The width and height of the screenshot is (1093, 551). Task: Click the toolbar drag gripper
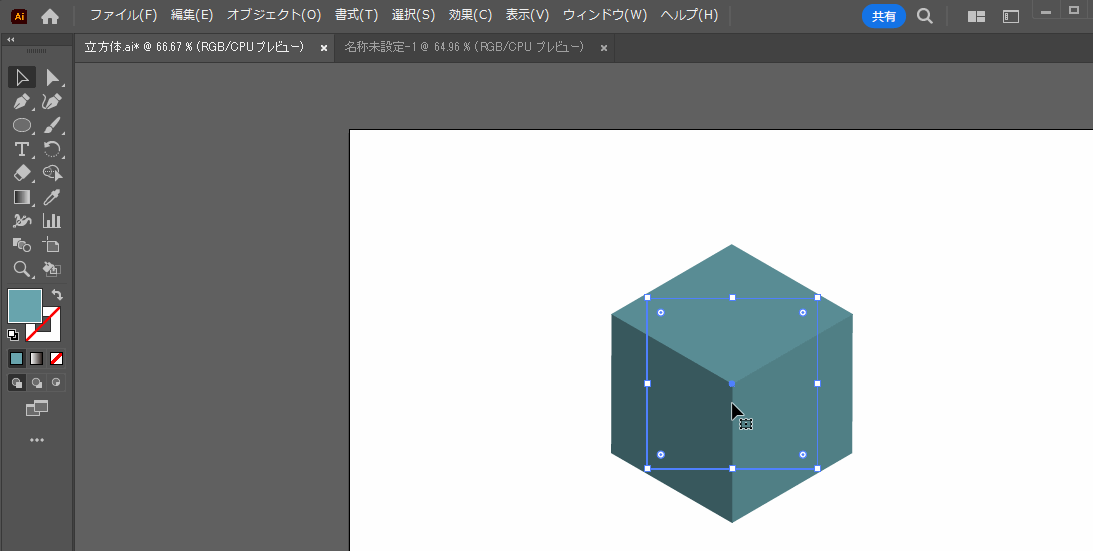click(x=37, y=52)
